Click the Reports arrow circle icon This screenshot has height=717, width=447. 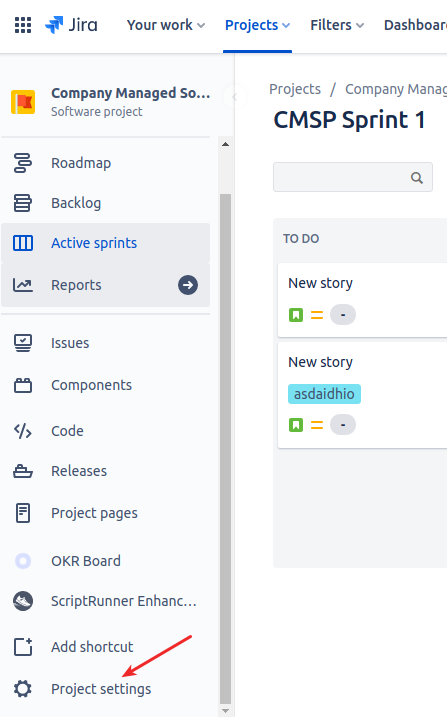(x=188, y=285)
